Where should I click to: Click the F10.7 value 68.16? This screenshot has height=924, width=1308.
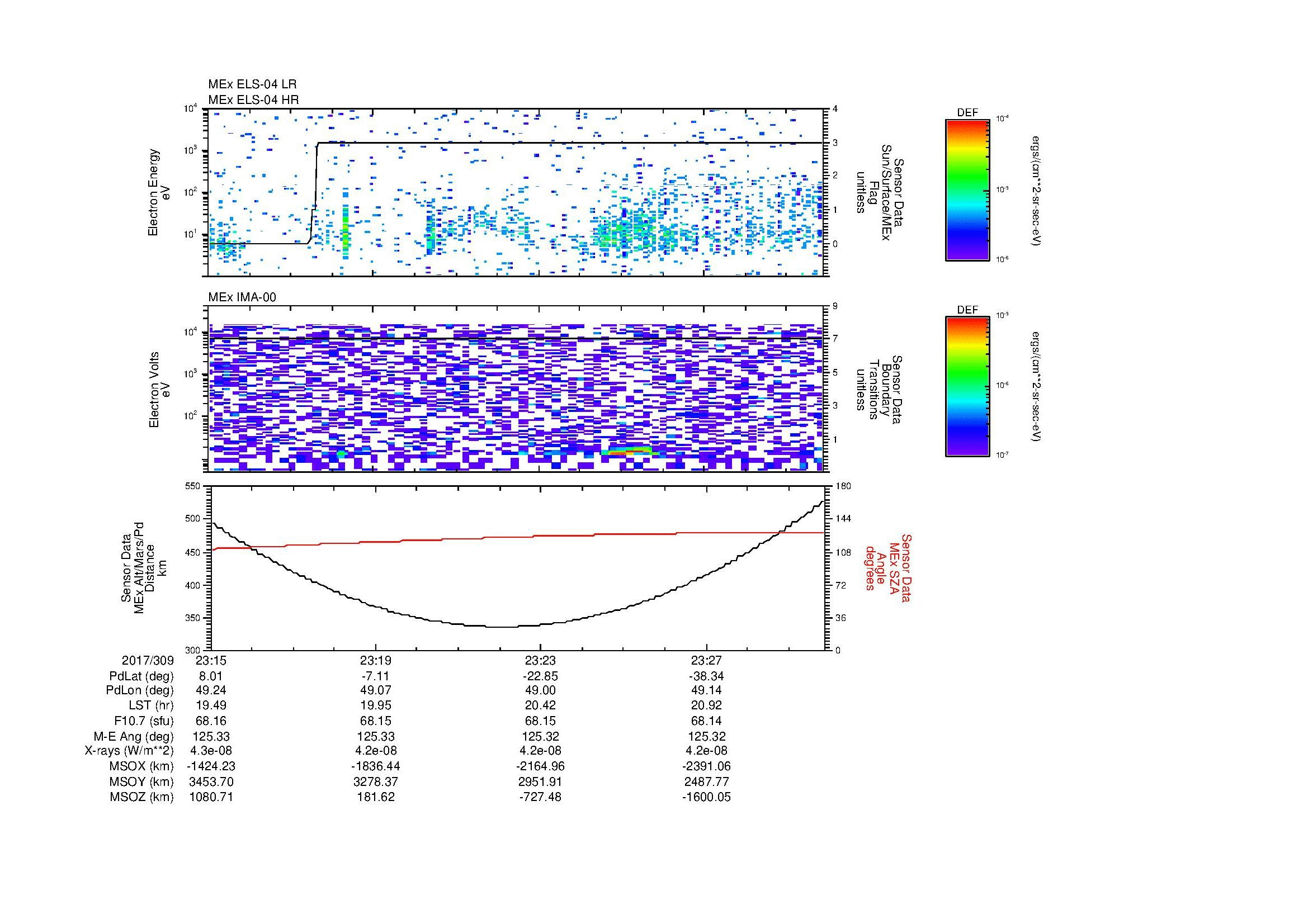tap(211, 721)
